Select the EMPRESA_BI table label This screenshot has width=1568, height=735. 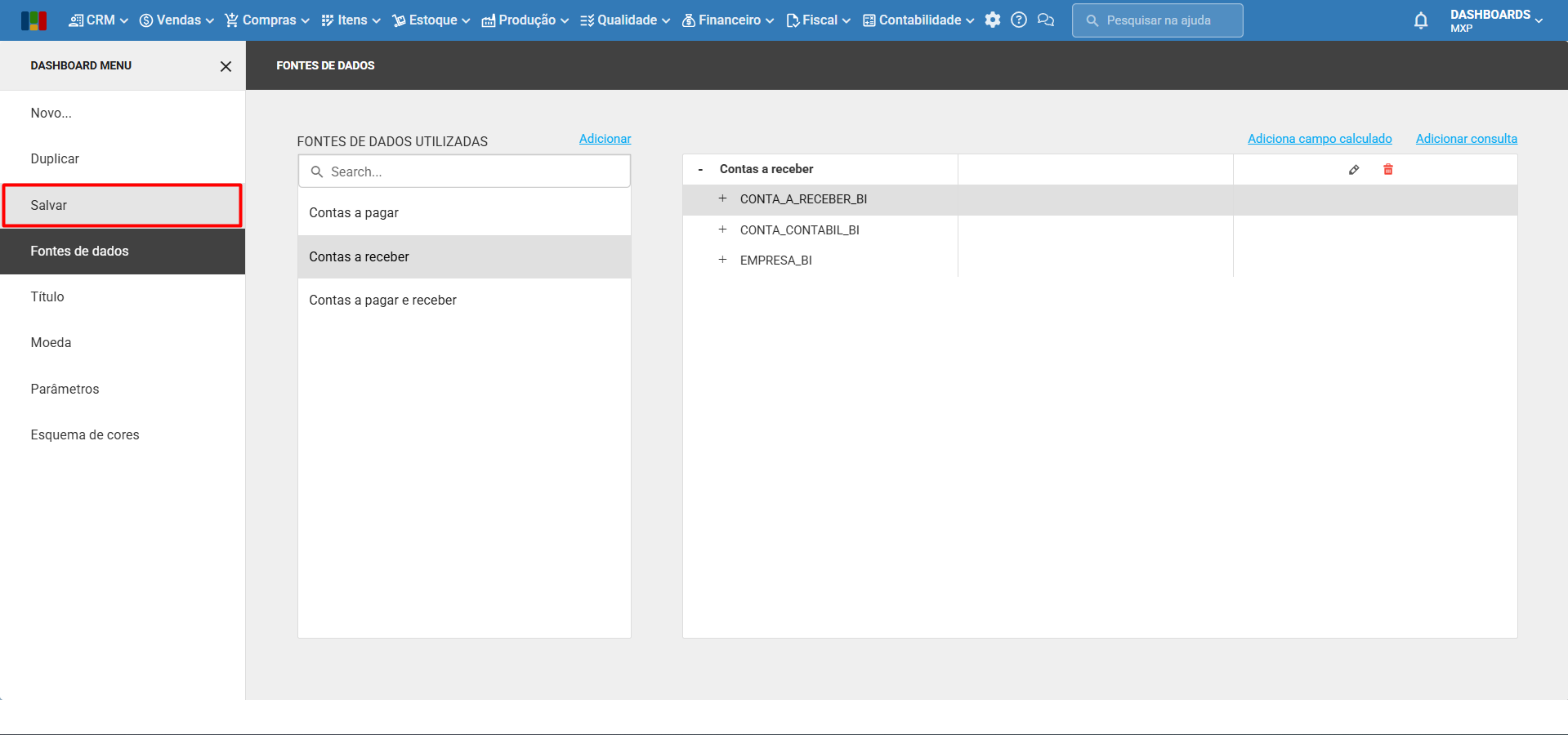[x=776, y=261]
